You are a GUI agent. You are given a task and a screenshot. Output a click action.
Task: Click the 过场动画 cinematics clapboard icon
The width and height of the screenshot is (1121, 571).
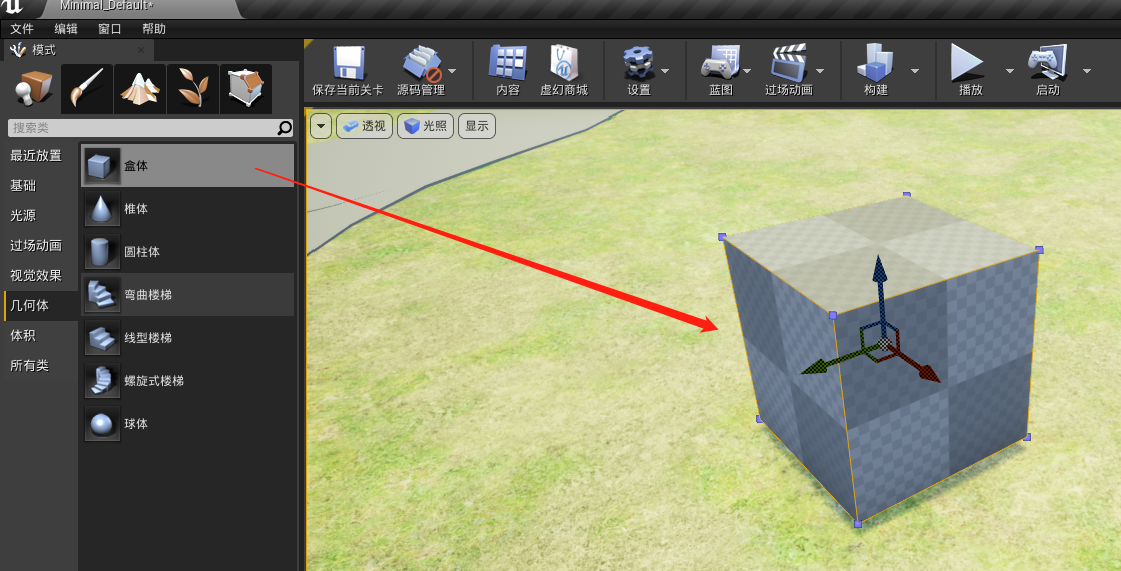(789, 63)
